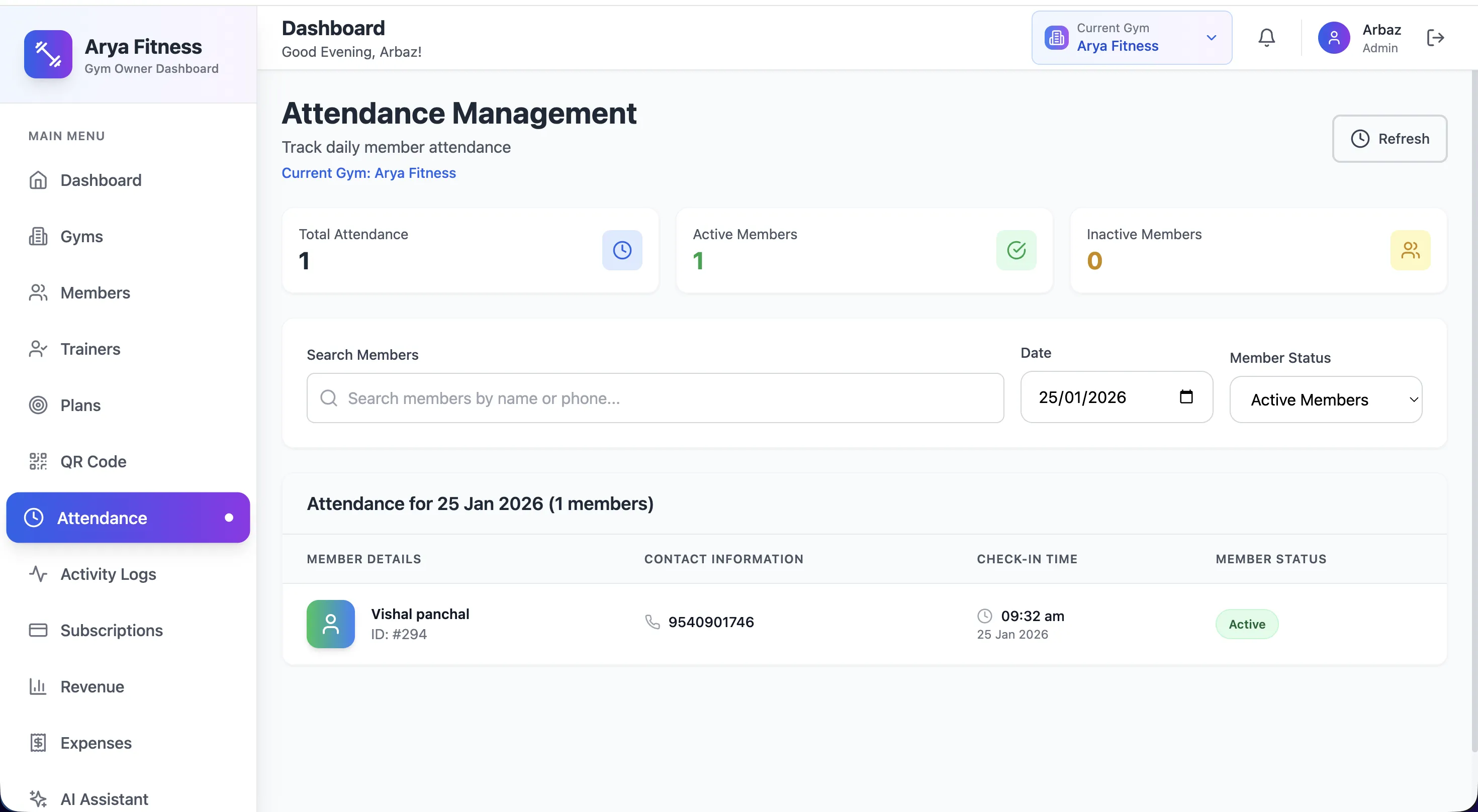Open the Members section
Screen dimensions: 1478x812
[x=95, y=292]
